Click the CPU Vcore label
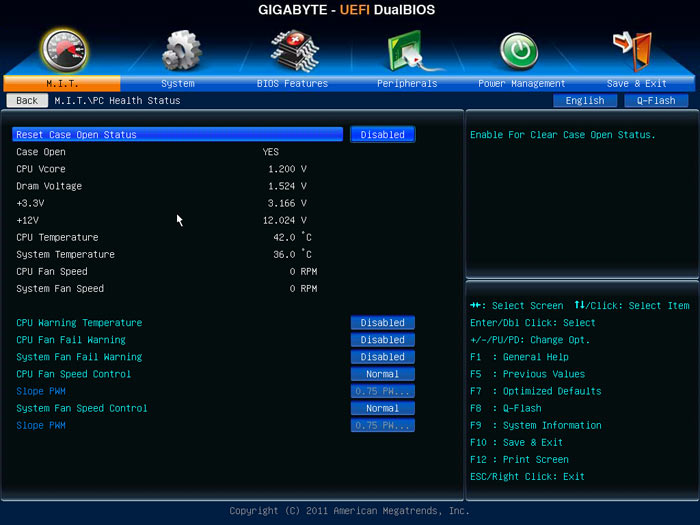Viewport: 700px width, 525px height. (41, 169)
